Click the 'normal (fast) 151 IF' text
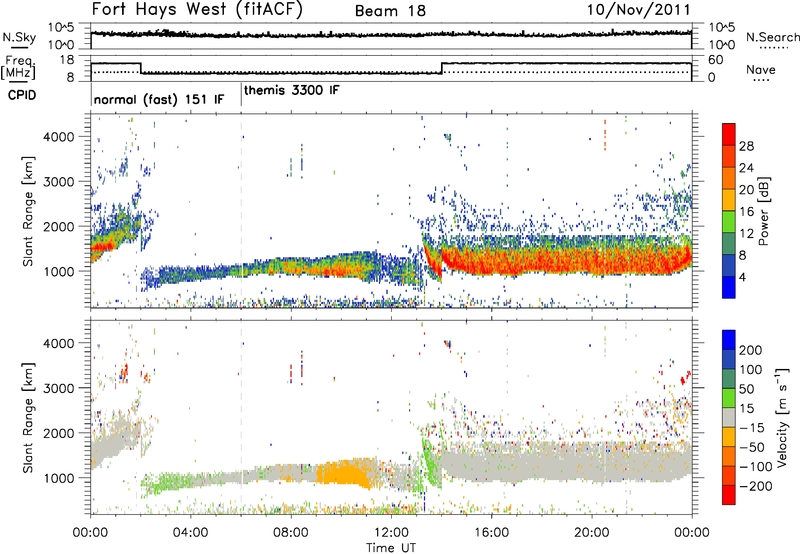The height and width of the screenshot is (554, 800). (x=159, y=99)
